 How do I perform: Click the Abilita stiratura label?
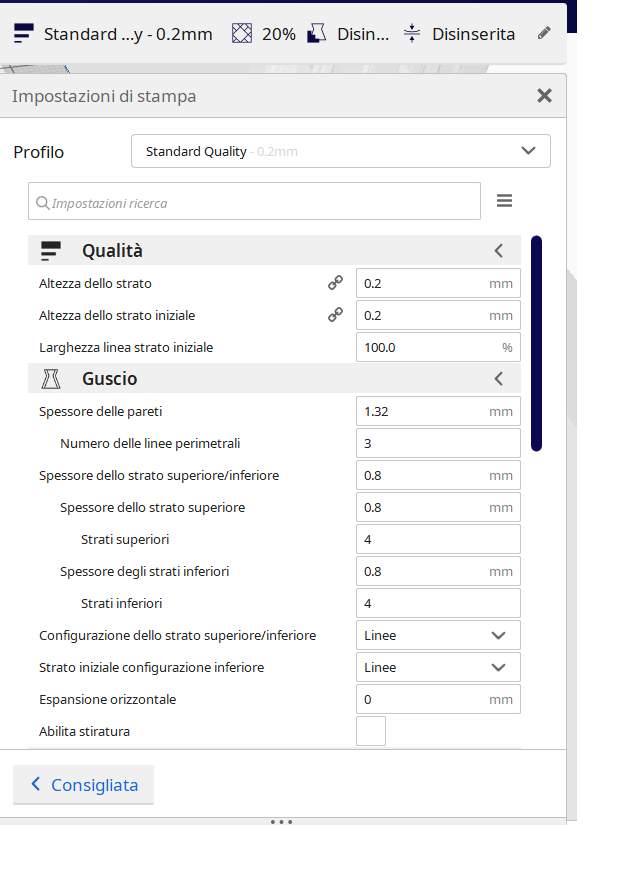point(85,731)
